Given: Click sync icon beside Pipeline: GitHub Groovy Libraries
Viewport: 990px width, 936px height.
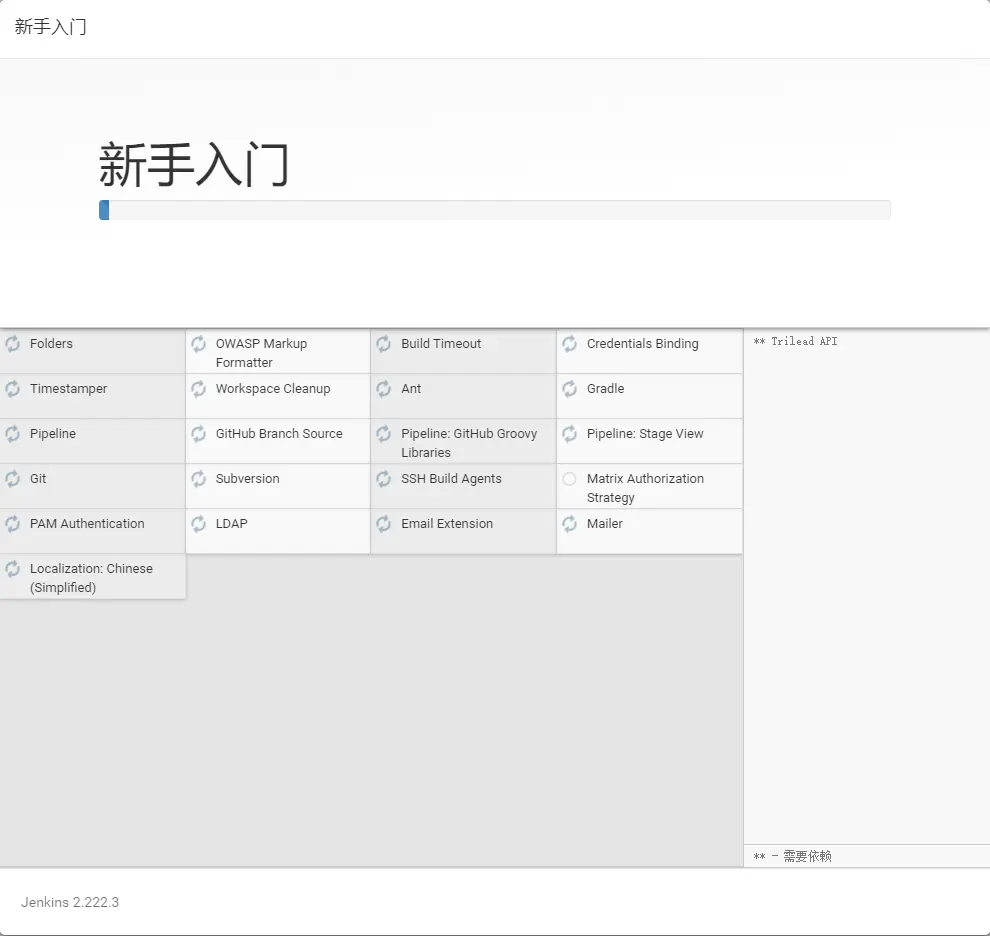Looking at the screenshot, I should point(383,433).
